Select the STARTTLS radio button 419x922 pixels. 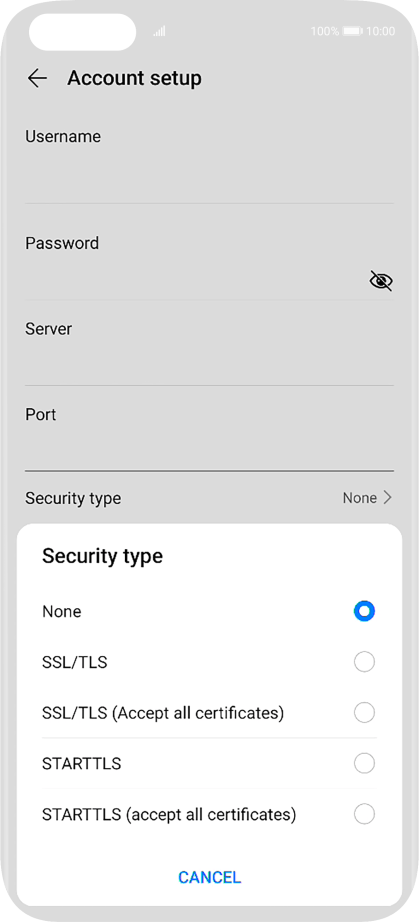tap(364, 764)
